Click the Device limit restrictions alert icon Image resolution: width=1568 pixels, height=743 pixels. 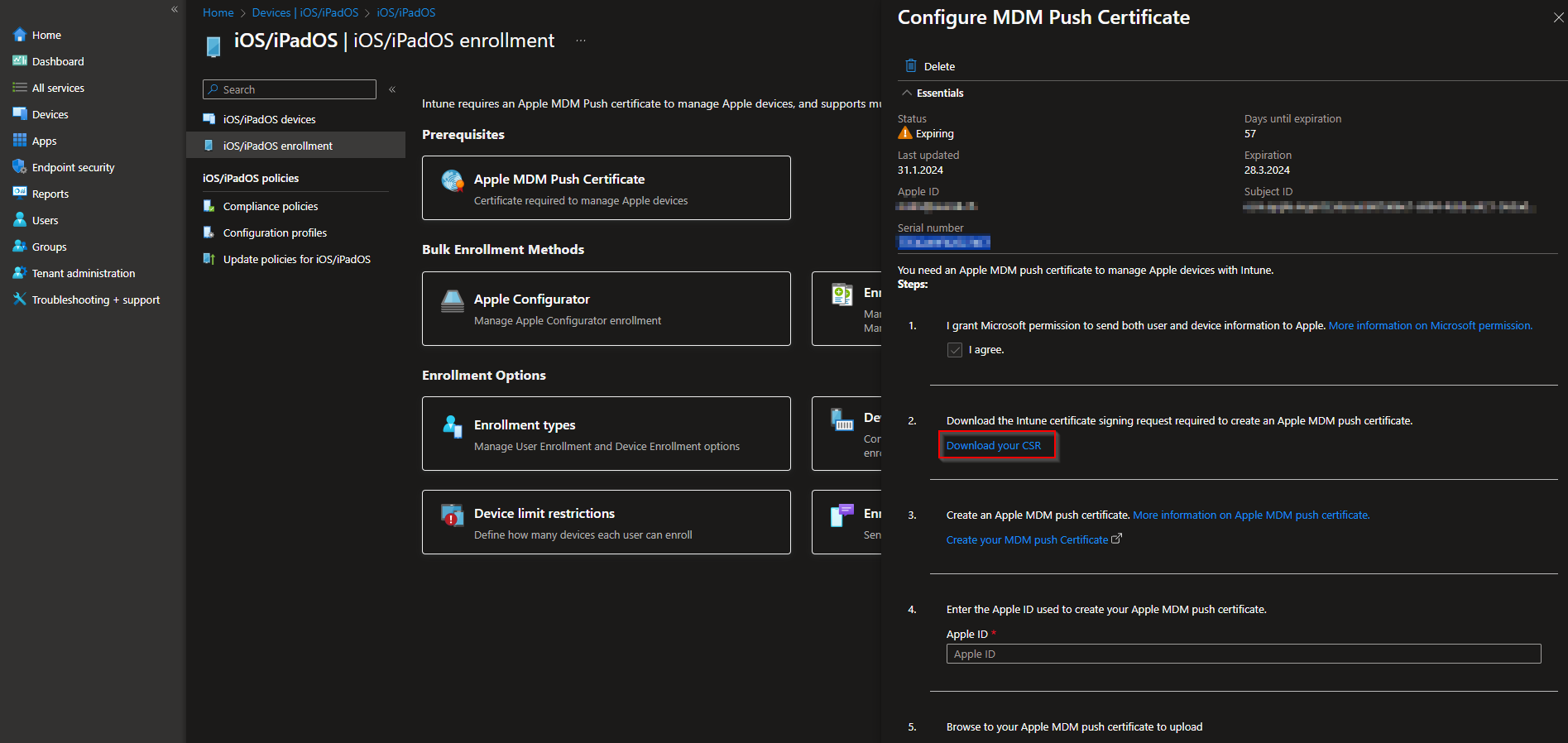pos(453,515)
